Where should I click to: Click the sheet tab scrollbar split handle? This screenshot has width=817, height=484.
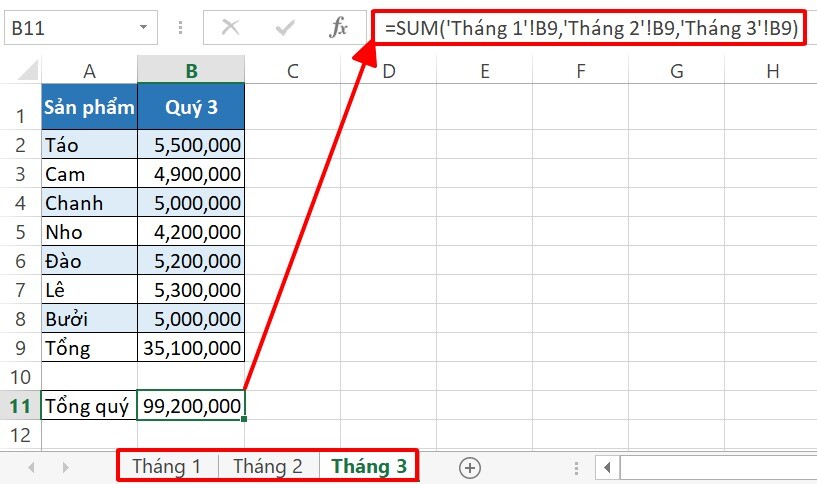(576, 467)
